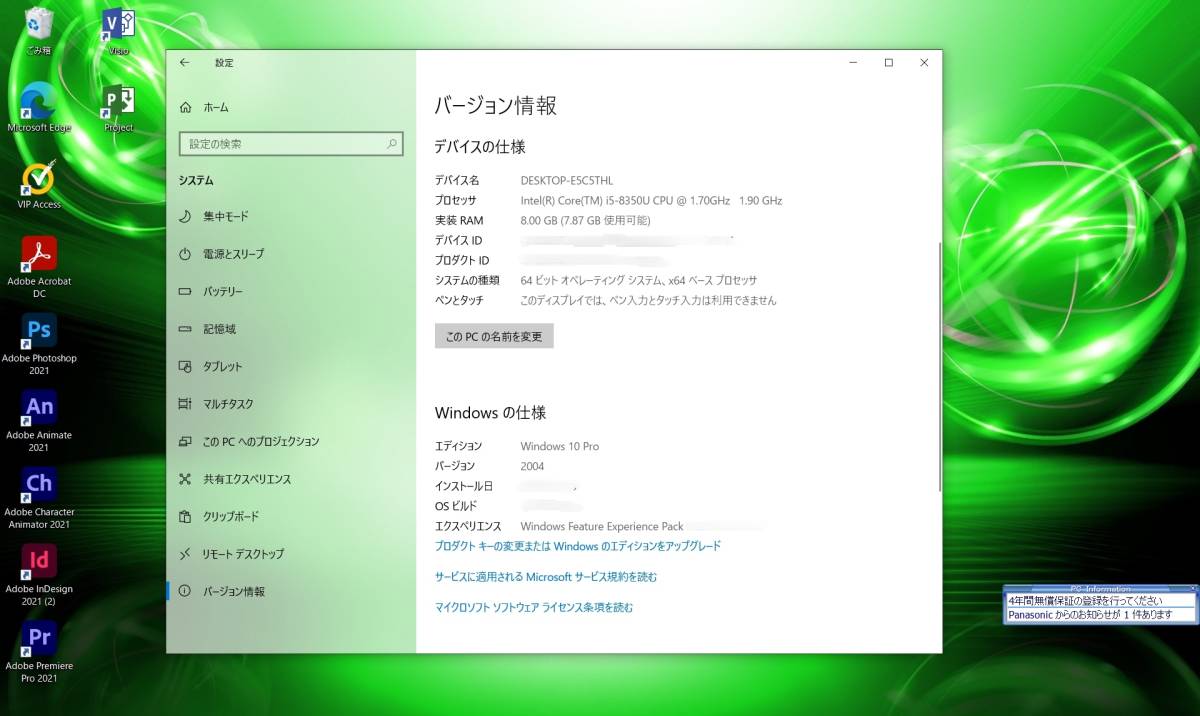Click the Intel Core i5-8350U processor text

coord(651,201)
